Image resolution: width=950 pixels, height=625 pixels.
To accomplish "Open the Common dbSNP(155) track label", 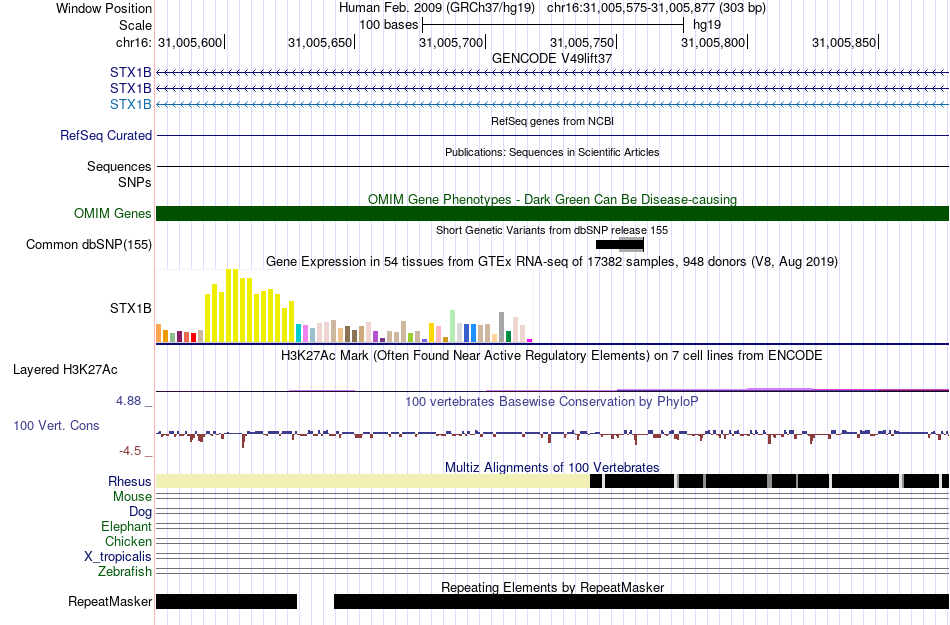I will [x=88, y=244].
